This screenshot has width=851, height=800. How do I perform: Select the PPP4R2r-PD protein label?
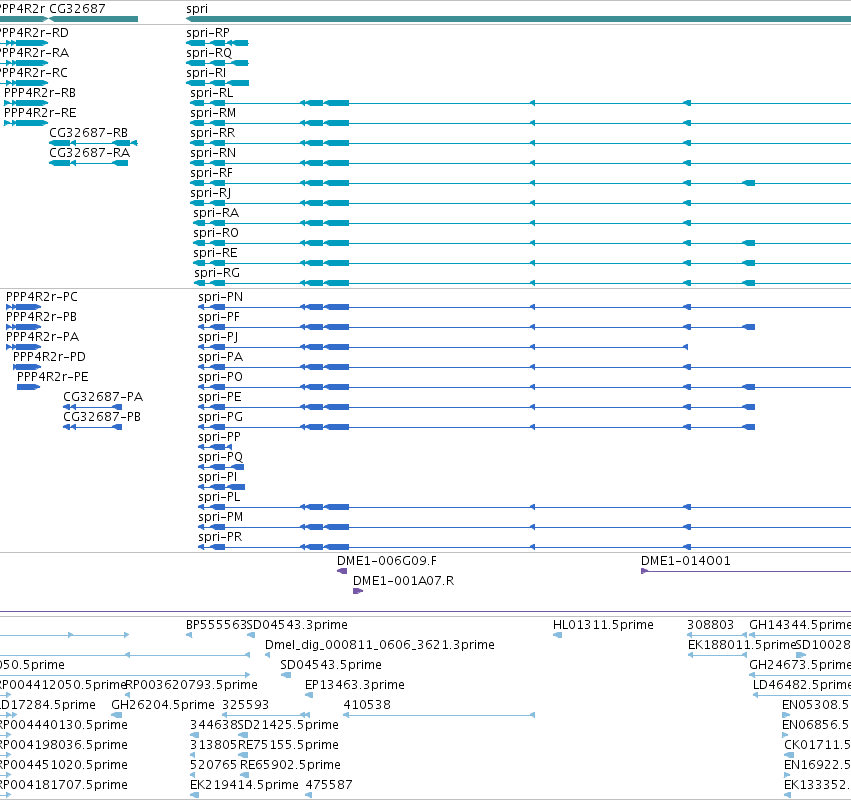49,357
